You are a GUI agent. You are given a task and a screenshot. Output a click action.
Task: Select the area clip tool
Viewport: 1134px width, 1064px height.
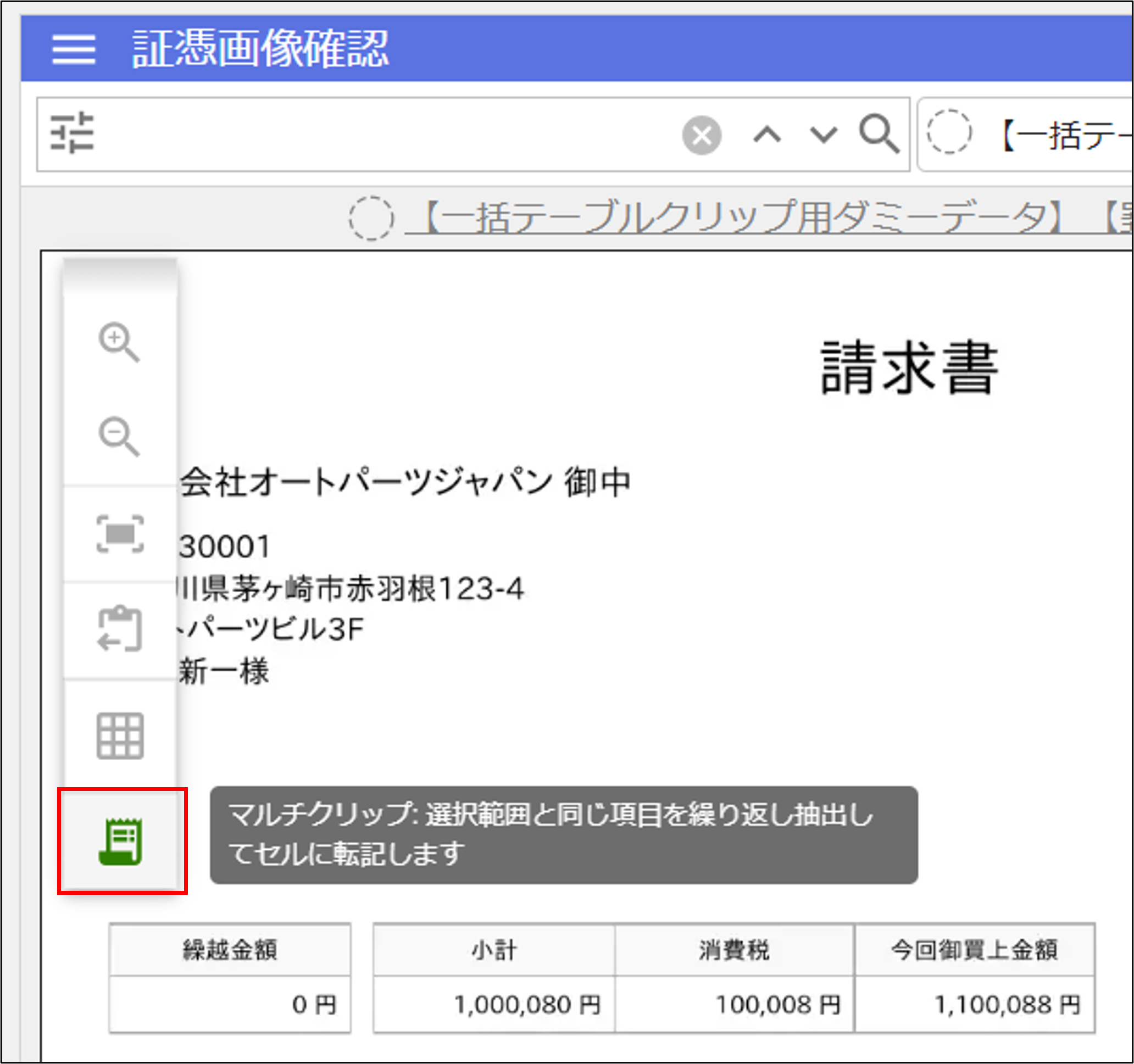point(120,534)
